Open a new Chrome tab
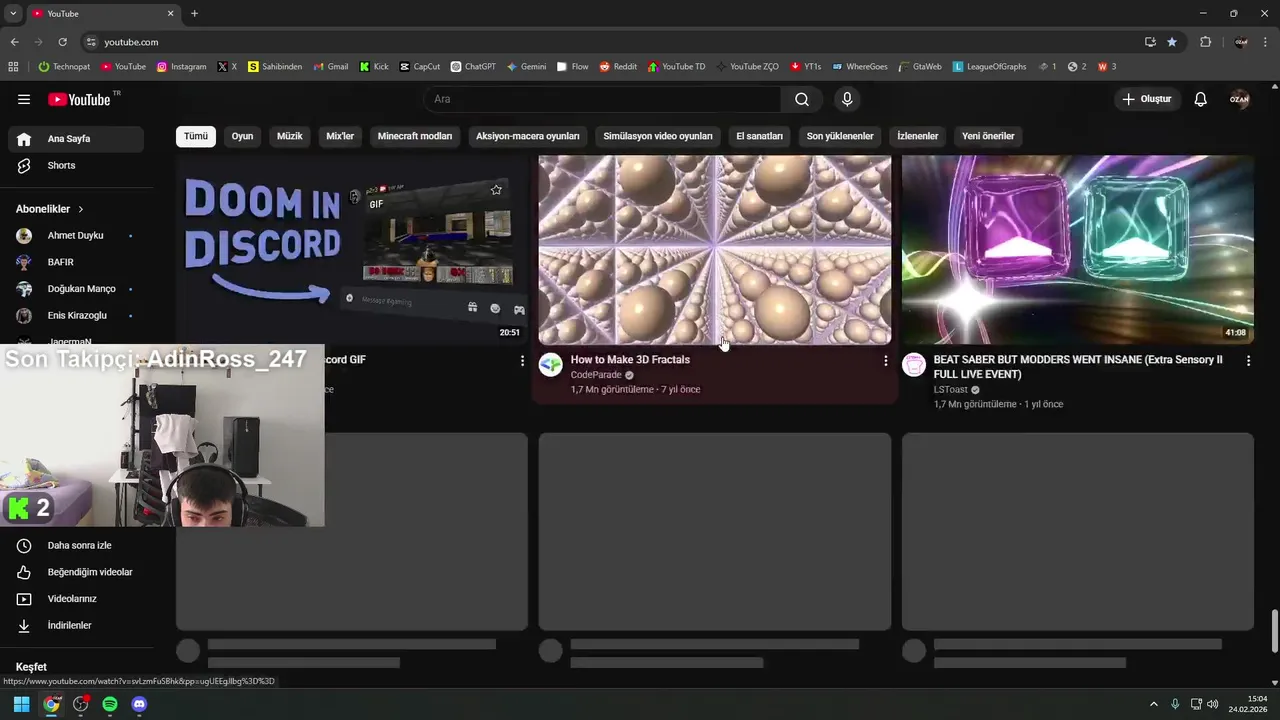The image size is (1280, 720). tap(194, 13)
